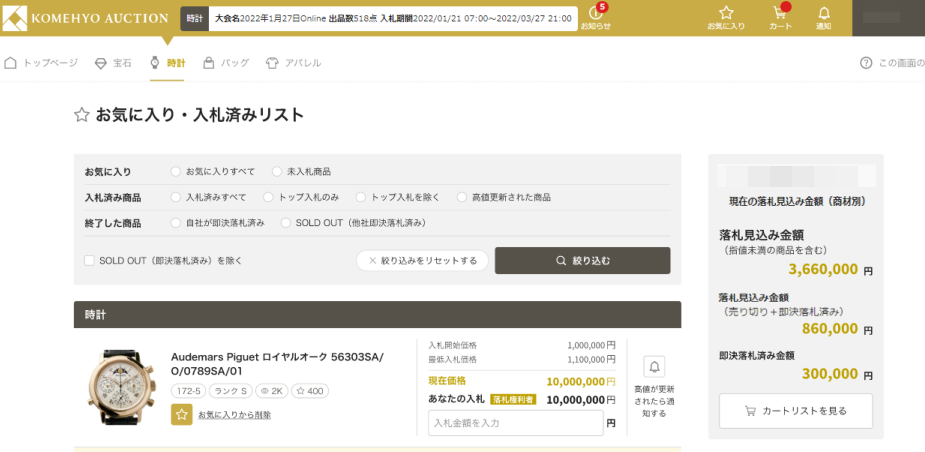Click カートリストを見る button

point(795,411)
